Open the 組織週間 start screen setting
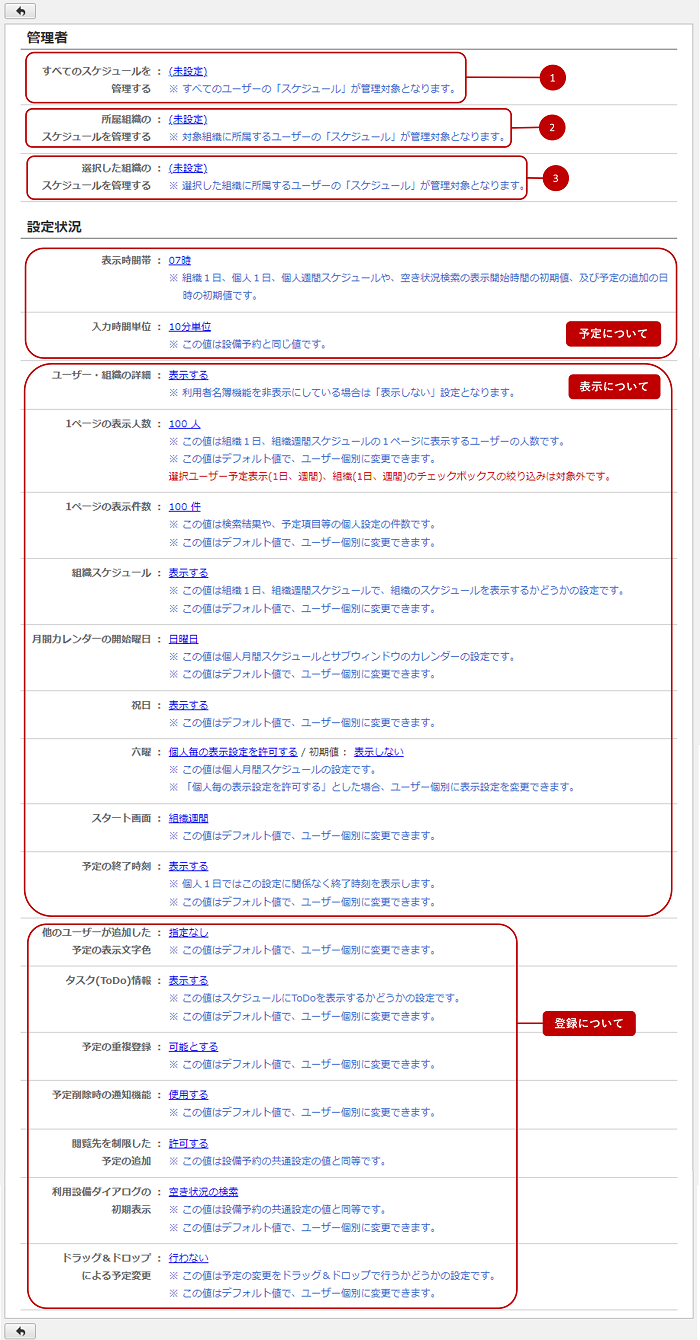The width and height of the screenshot is (700, 1340). (188, 818)
